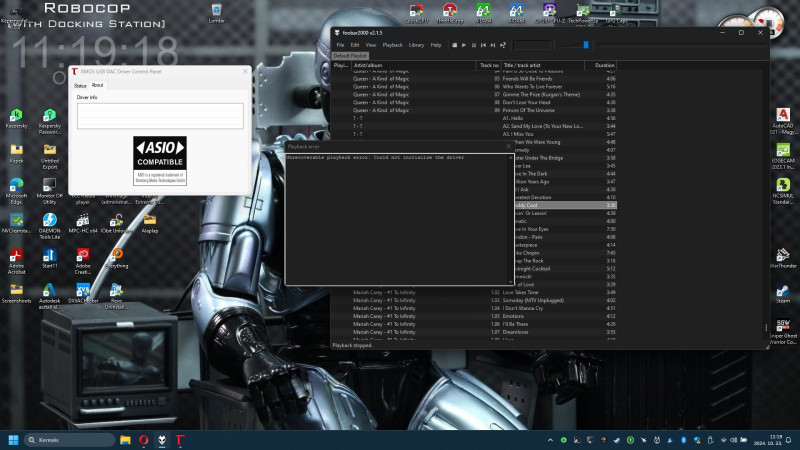This screenshot has width=800, height=450.
Task: Play a random track via toolbar icon
Action: coord(503,45)
